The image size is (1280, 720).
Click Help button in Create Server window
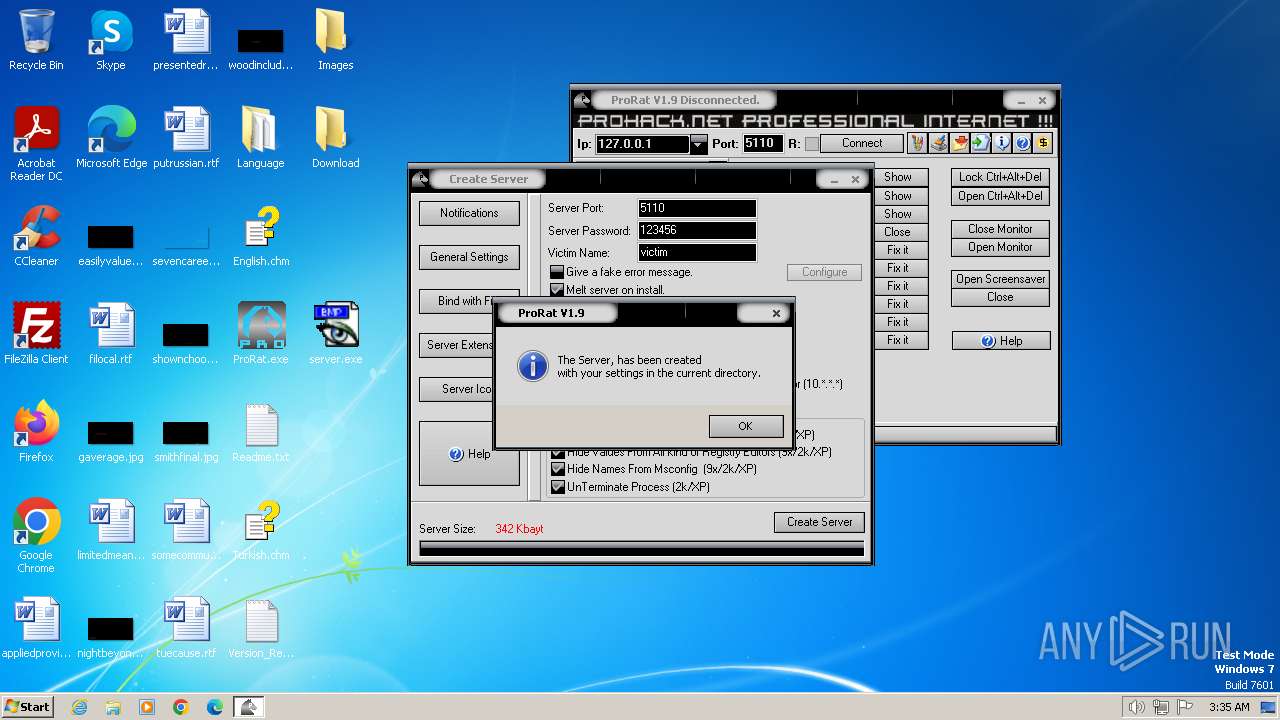[469, 454]
